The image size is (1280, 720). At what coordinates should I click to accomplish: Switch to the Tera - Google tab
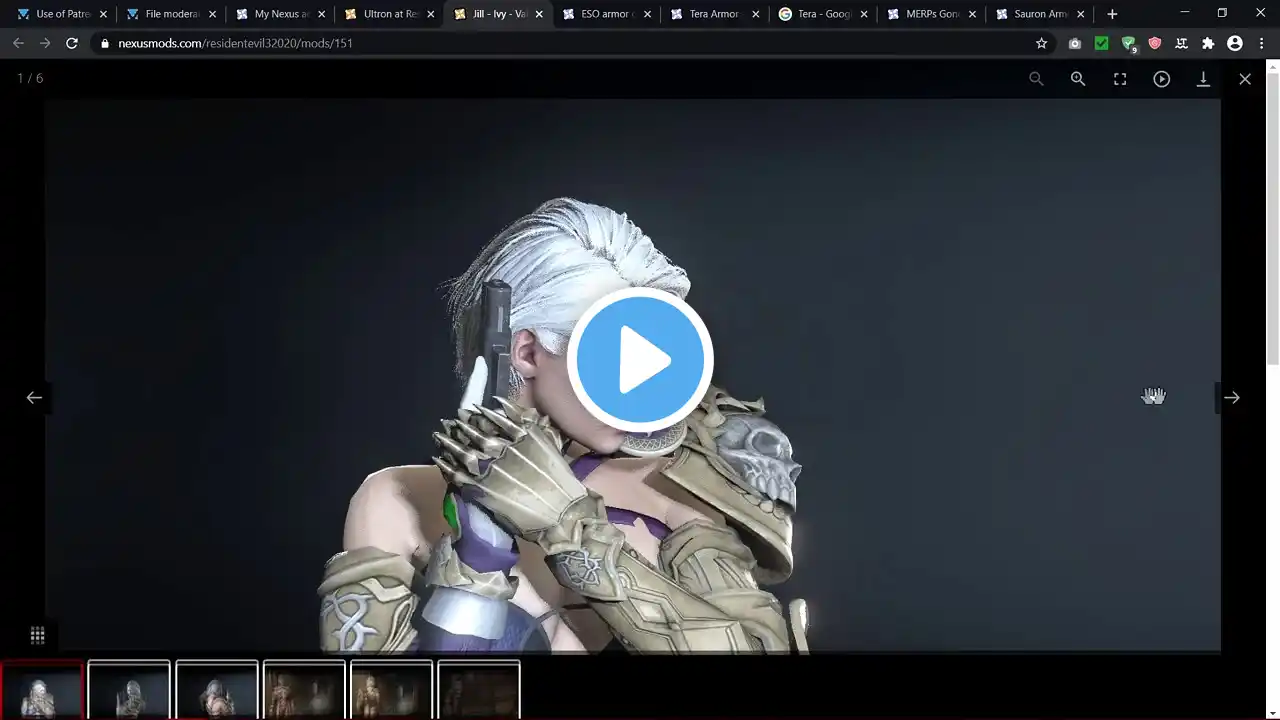point(823,14)
